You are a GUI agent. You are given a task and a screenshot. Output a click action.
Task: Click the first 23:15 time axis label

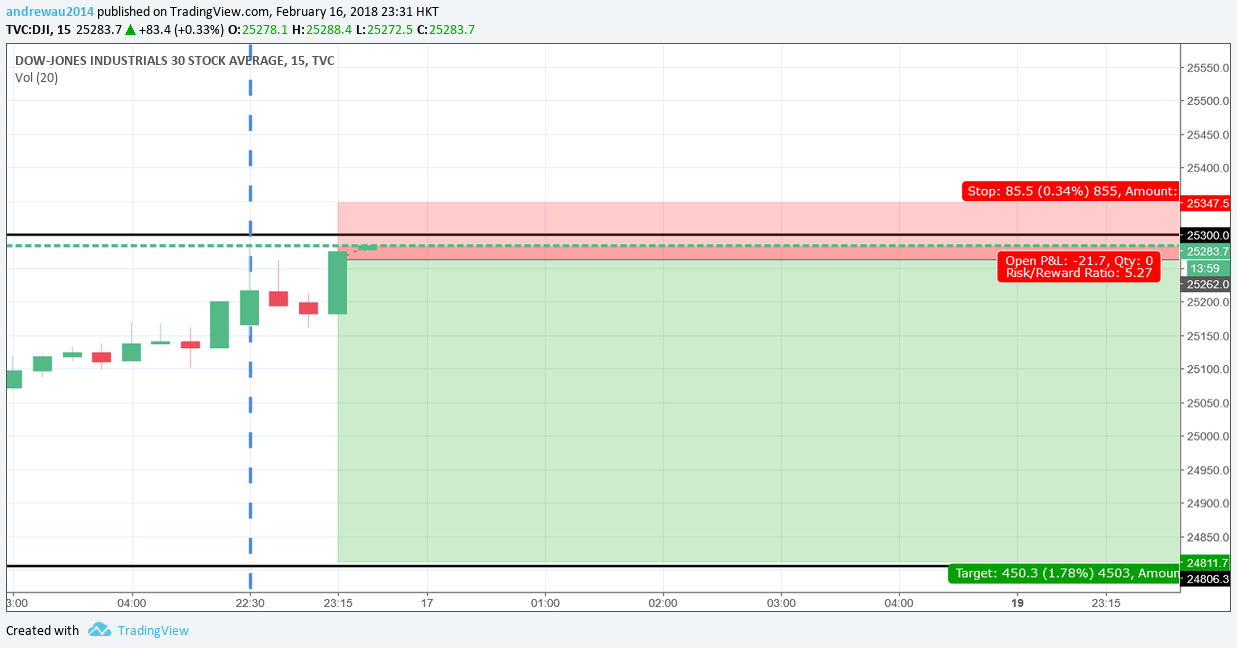338,603
